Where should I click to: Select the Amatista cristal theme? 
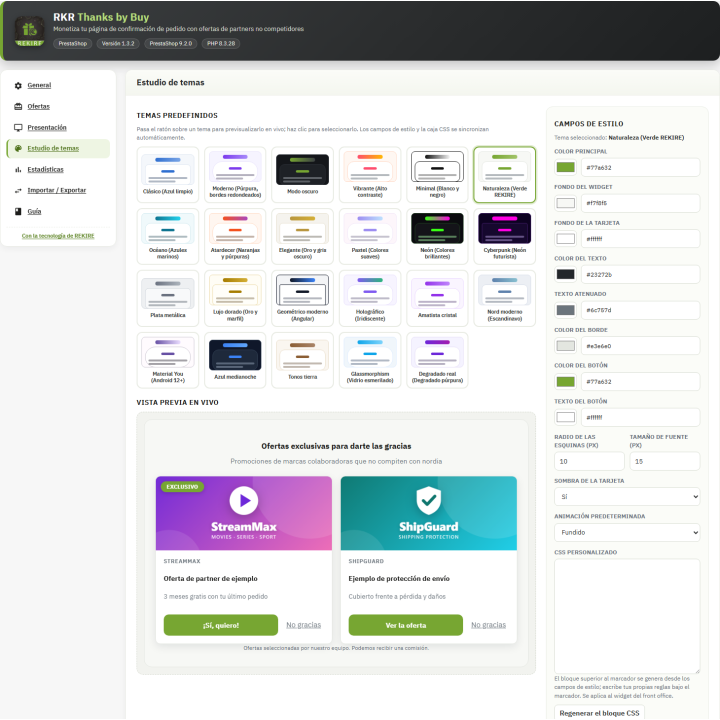(x=437, y=298)
